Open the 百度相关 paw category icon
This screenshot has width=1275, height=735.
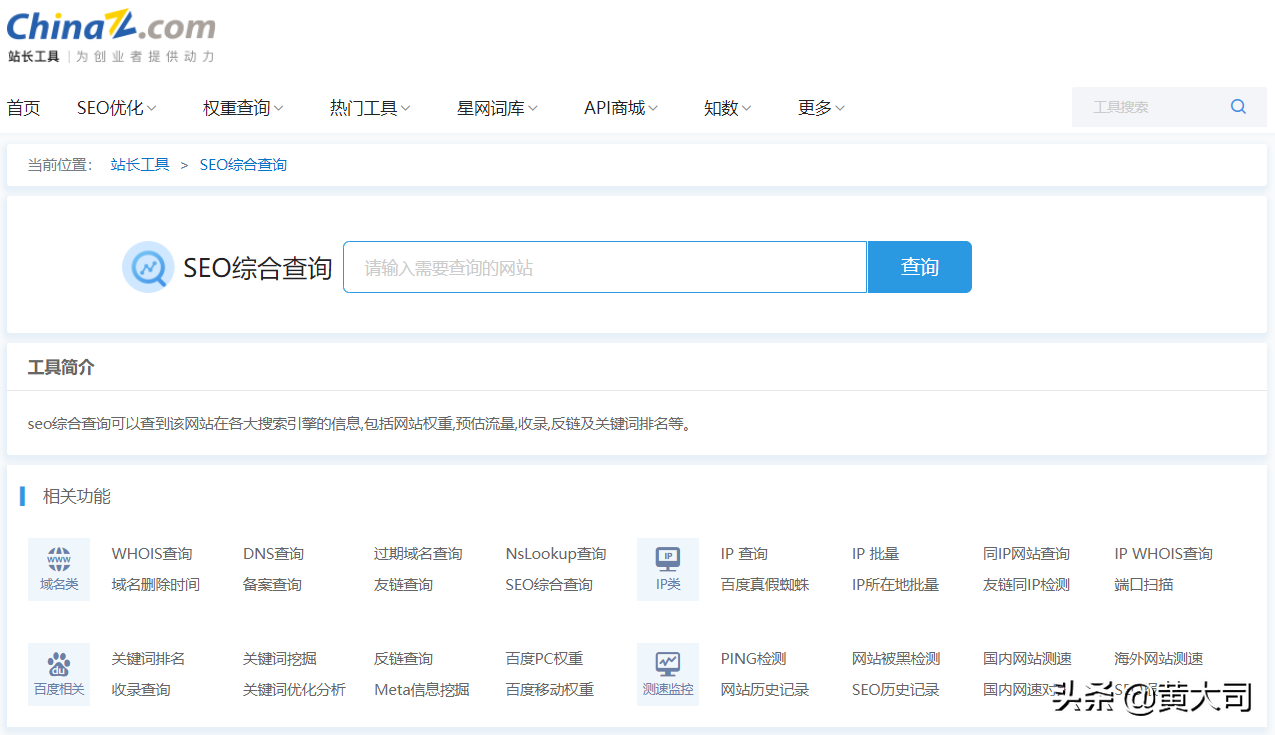coord(59,665)
